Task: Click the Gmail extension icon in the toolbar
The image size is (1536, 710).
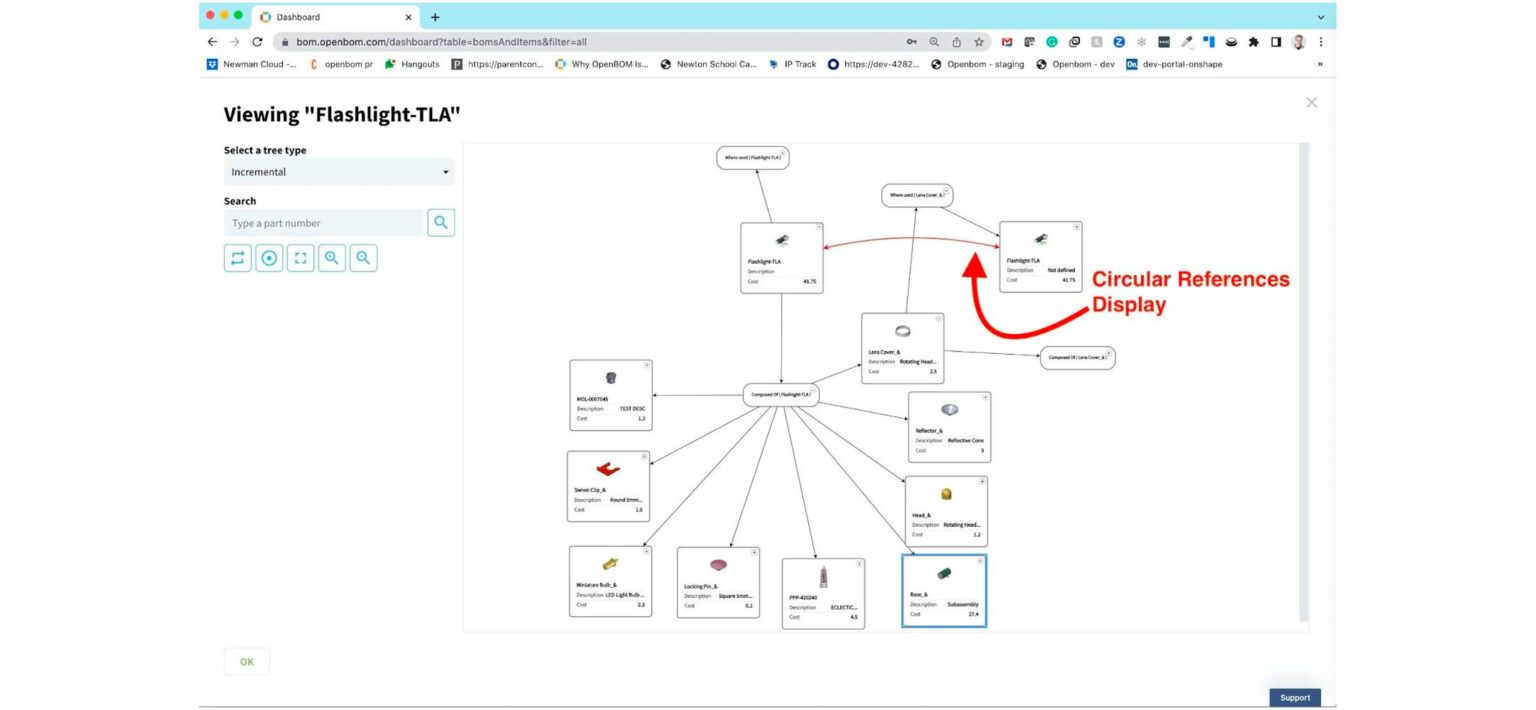Action: pyautogui.click(x=1006, y=42)
